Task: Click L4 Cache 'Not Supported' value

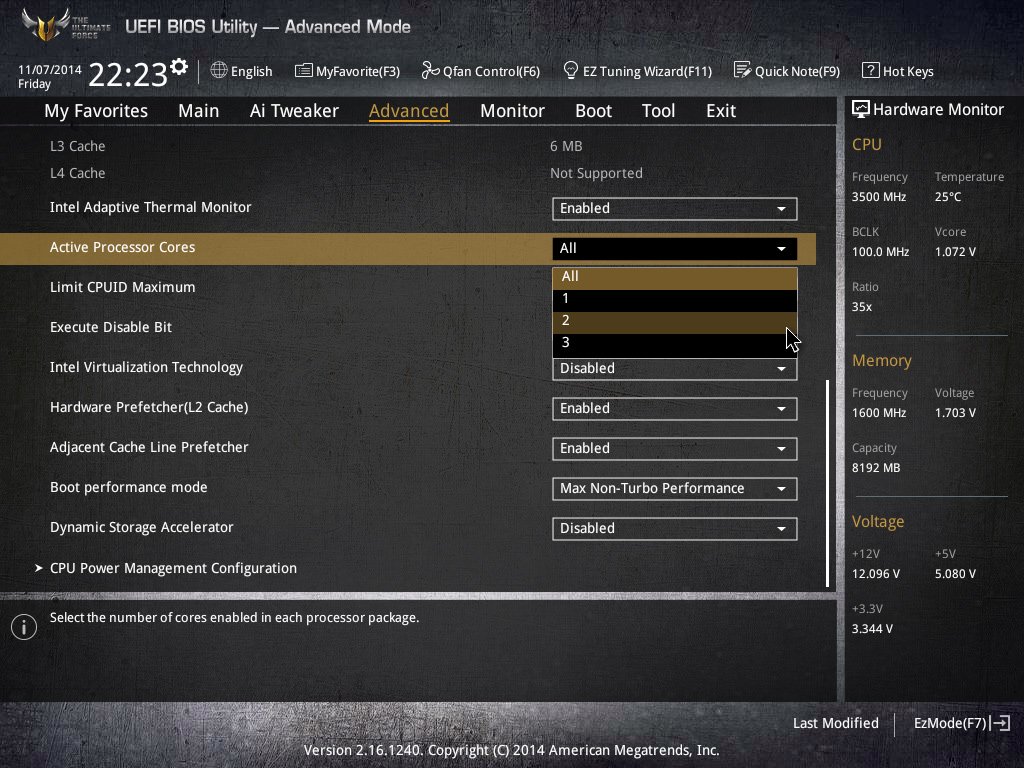Action: (596, 173)
